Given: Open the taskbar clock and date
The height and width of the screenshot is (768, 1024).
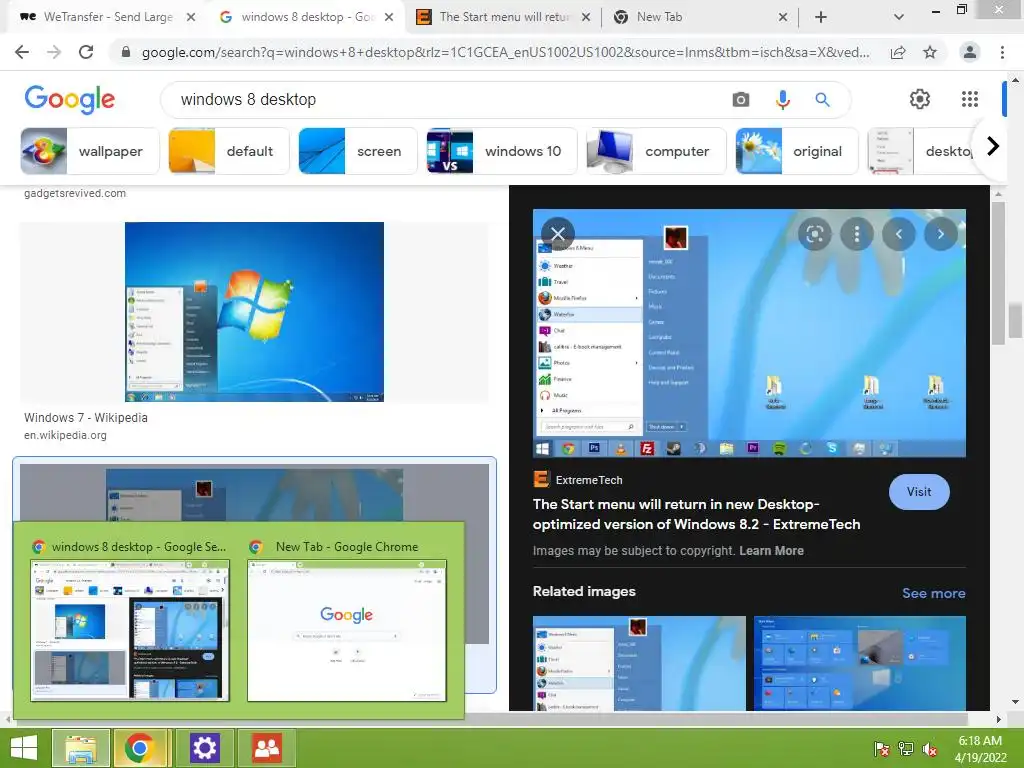Looking at the screenshot, I should click(980, 748).
